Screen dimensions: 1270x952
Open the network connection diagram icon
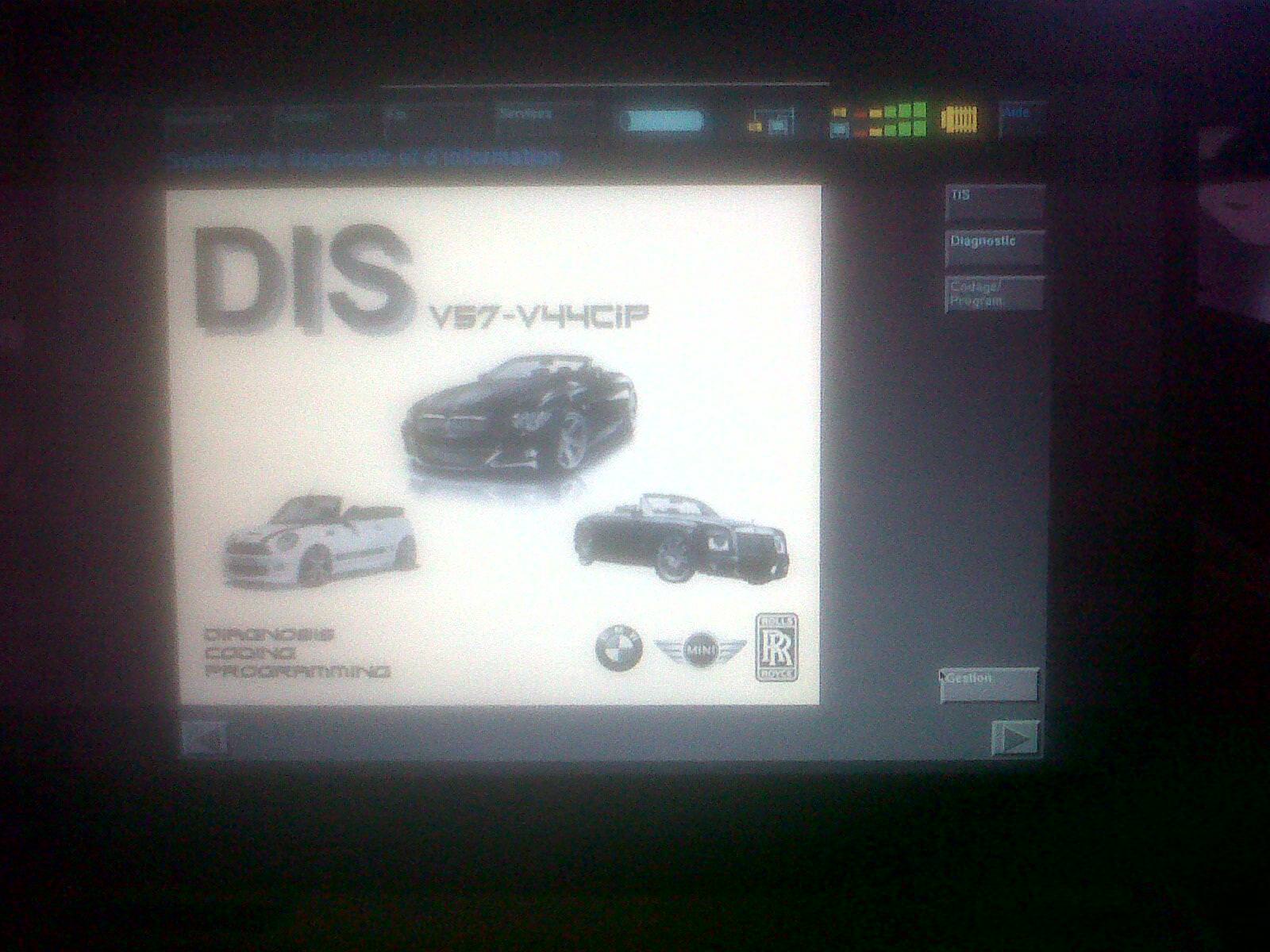pos(770,121)
